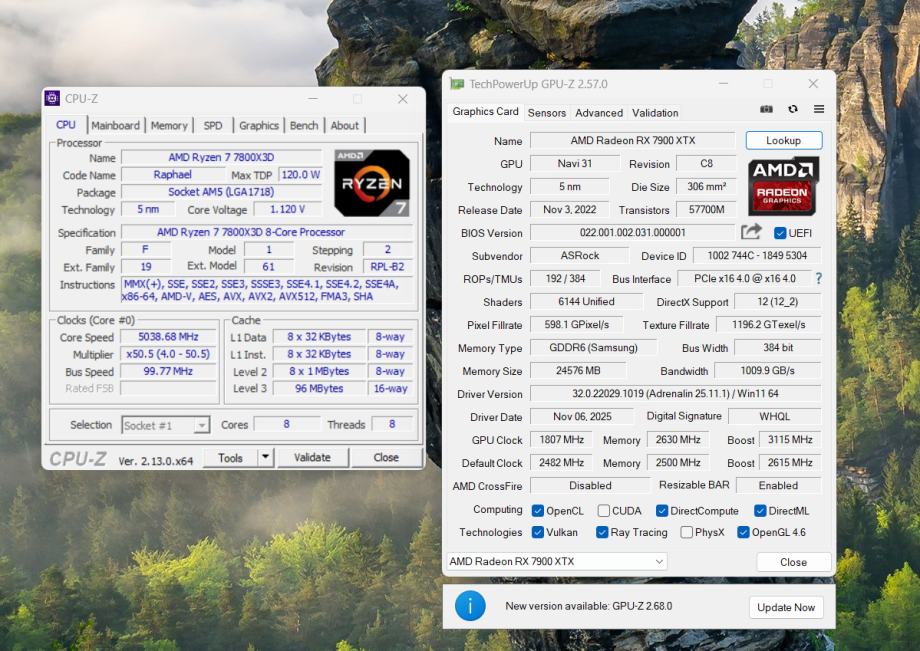Click the GPU-Z refresh icon
Viewport: 920px width, 651px height.
click(x=793, y=109)
